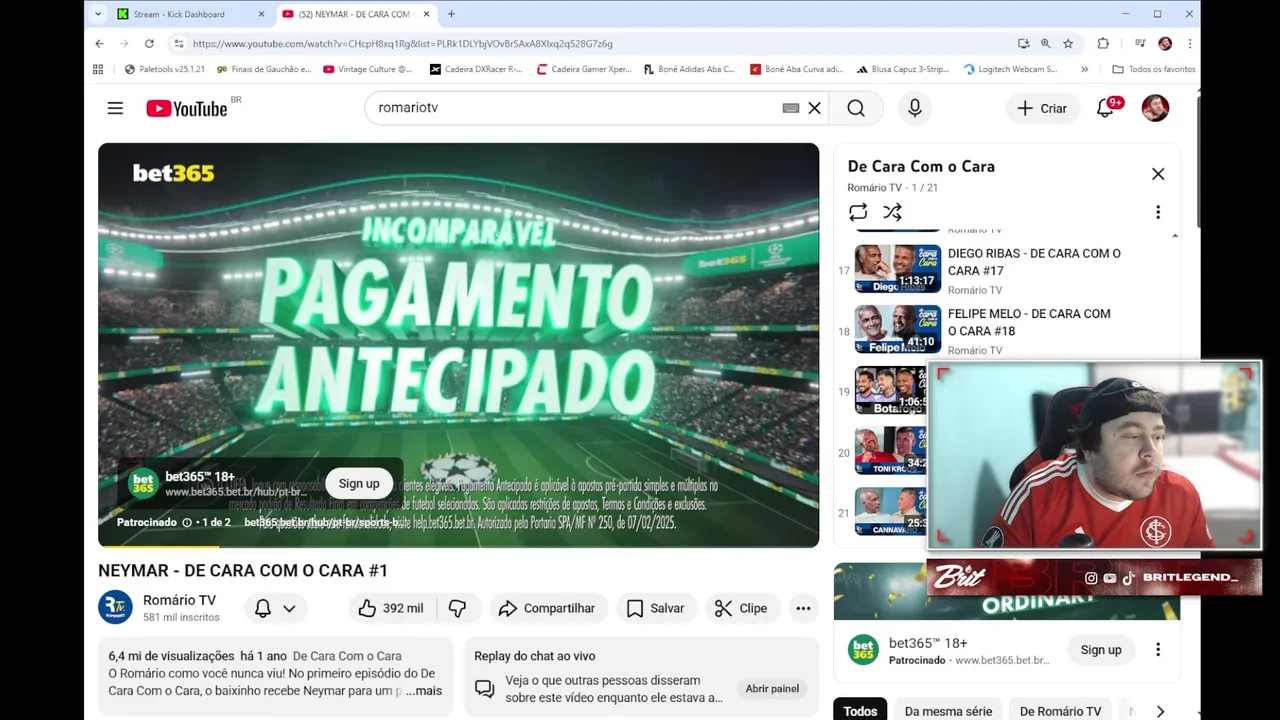The height and width of the screenshot is (720, 1280).
Task: Open the De Cara Com o Cara playlist link in description
Action: 347,656
